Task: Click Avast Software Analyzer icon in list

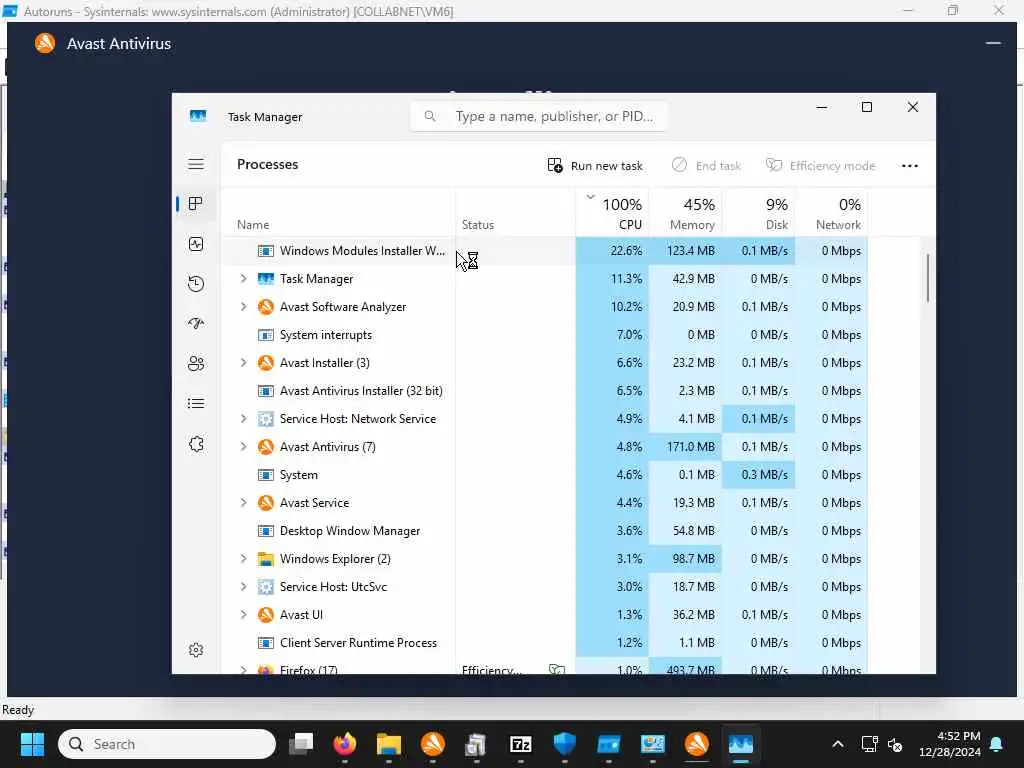Action: [x=265, y=307]
